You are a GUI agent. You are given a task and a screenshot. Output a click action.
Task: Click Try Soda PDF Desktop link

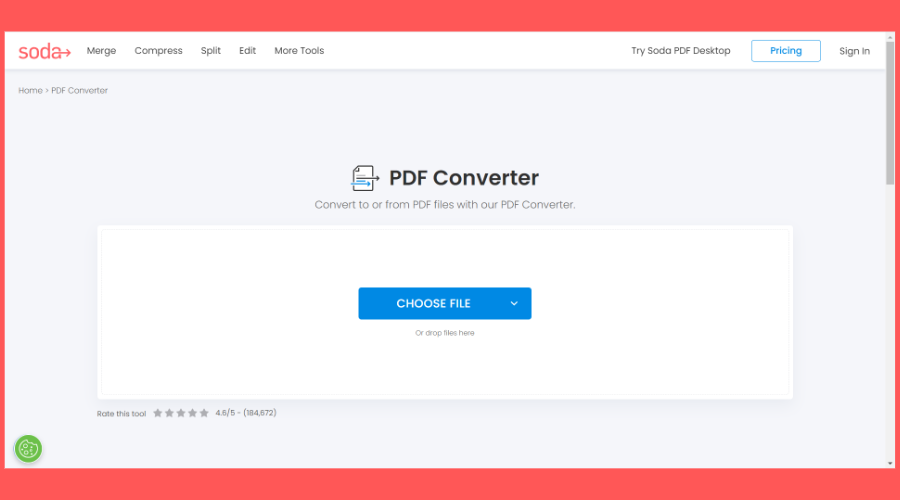pyautogui.click(x=681, y=51)
